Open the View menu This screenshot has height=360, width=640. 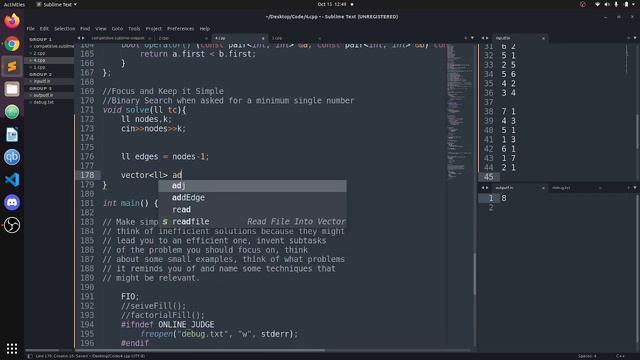click(x=100, y=29)
